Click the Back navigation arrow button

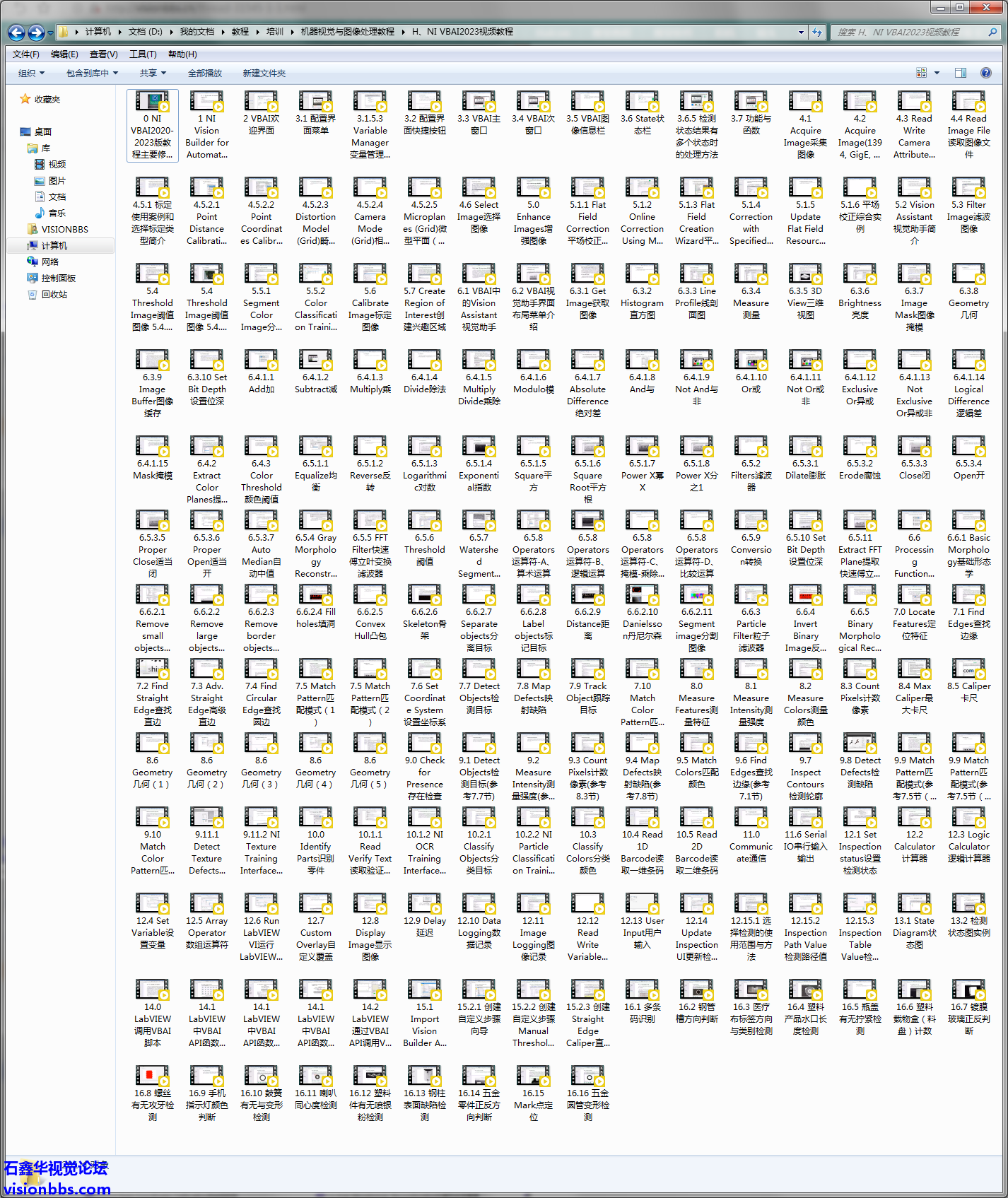pyautogui.click(x=17, y=33)
